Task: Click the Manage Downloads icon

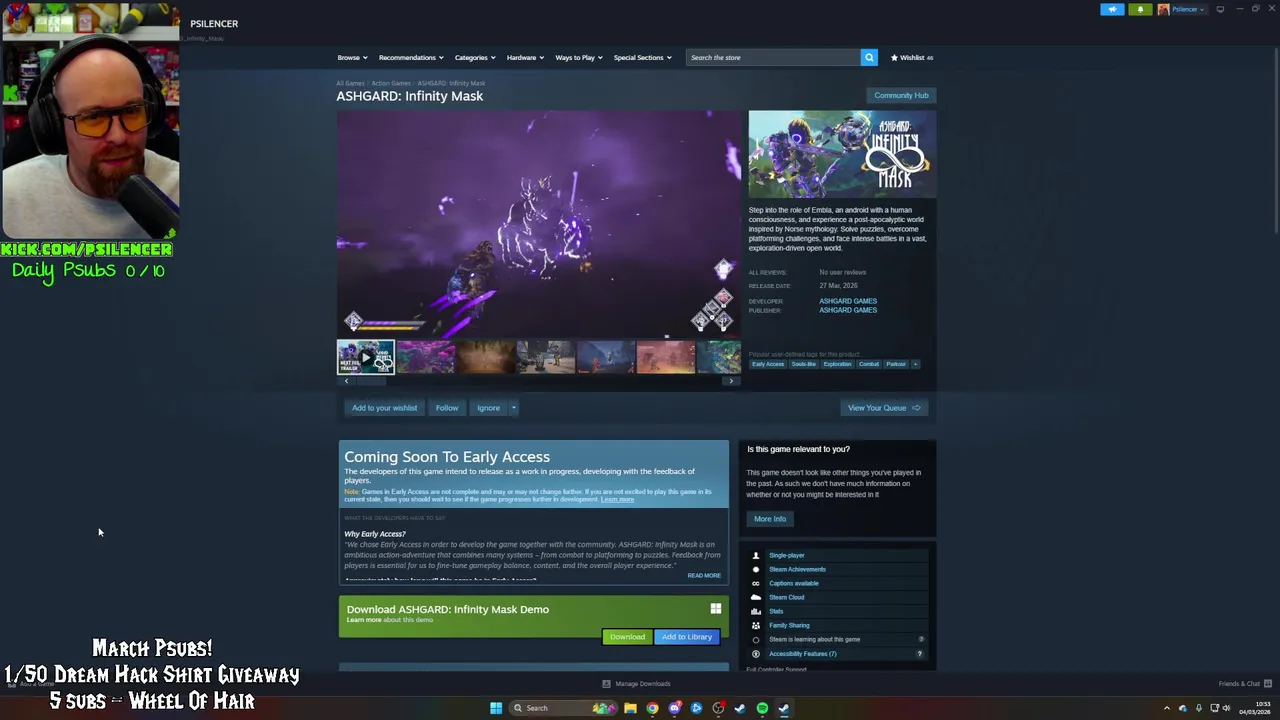Action: (606, 684)
